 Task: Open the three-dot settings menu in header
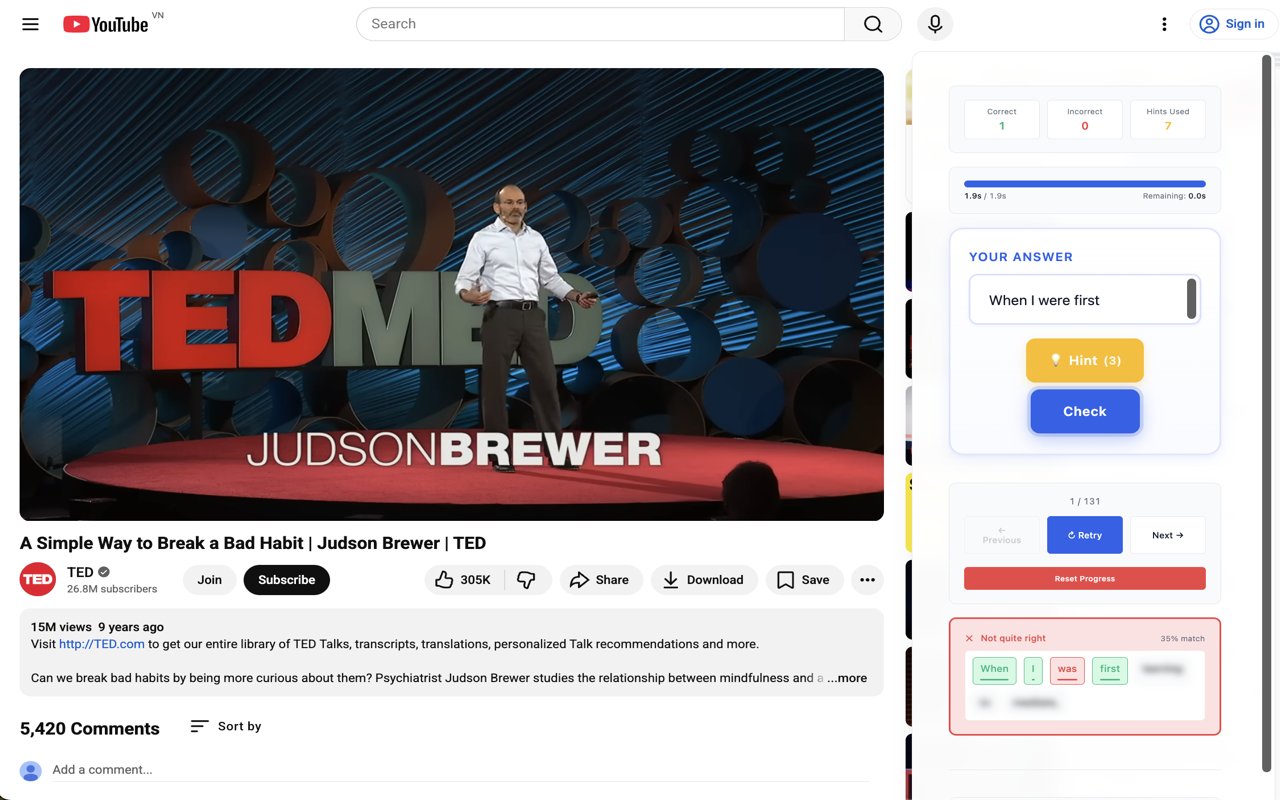click(x=1164, y=24)
